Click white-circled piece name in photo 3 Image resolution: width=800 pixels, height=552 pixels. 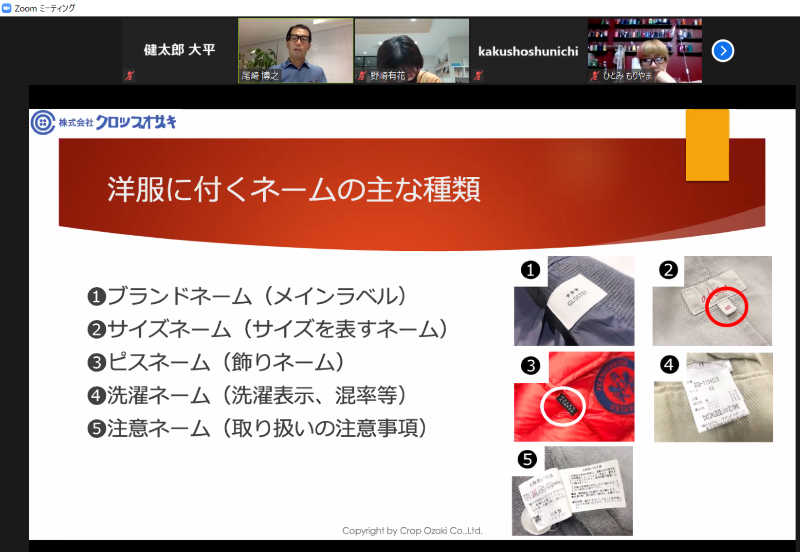click(568, 404)
